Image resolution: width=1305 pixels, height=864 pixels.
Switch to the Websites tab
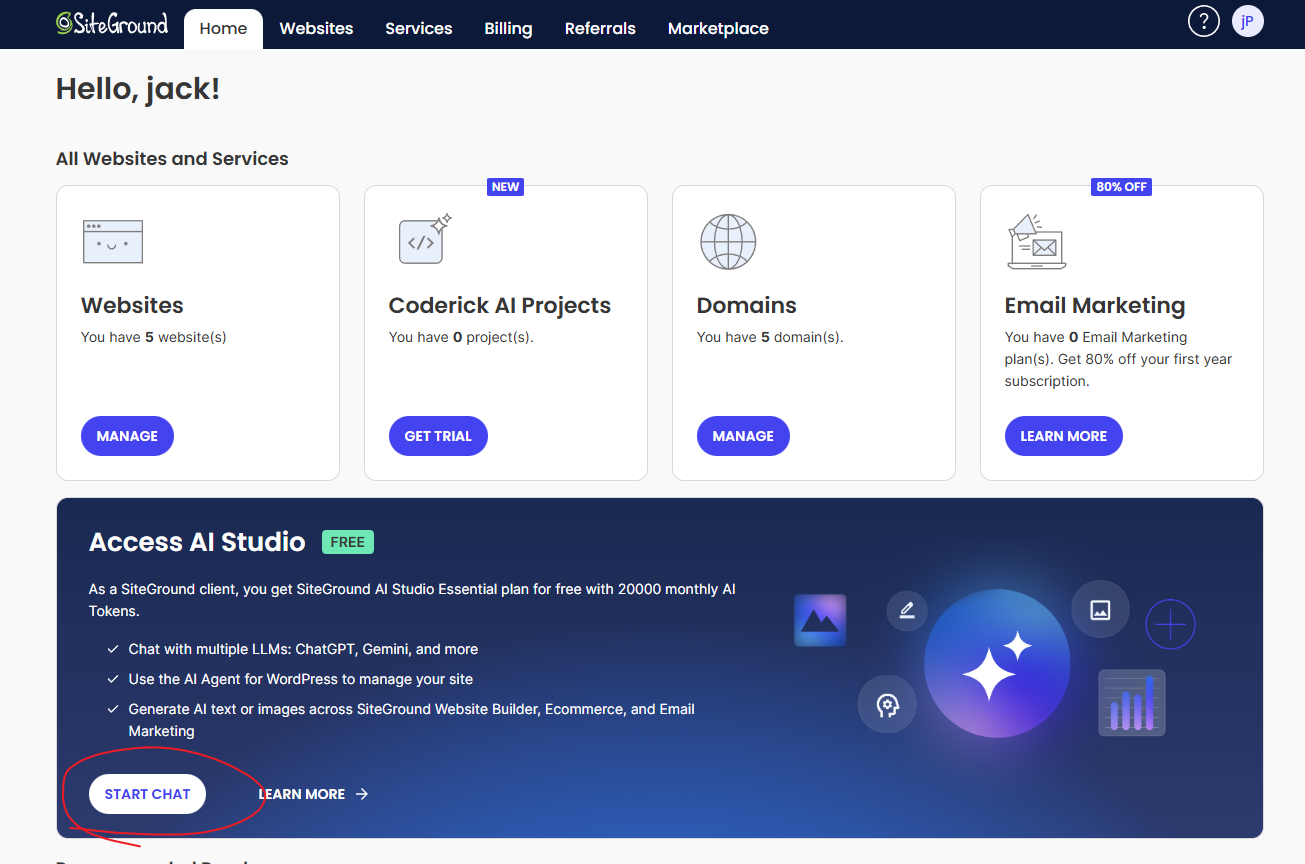(x=316, y=28)
